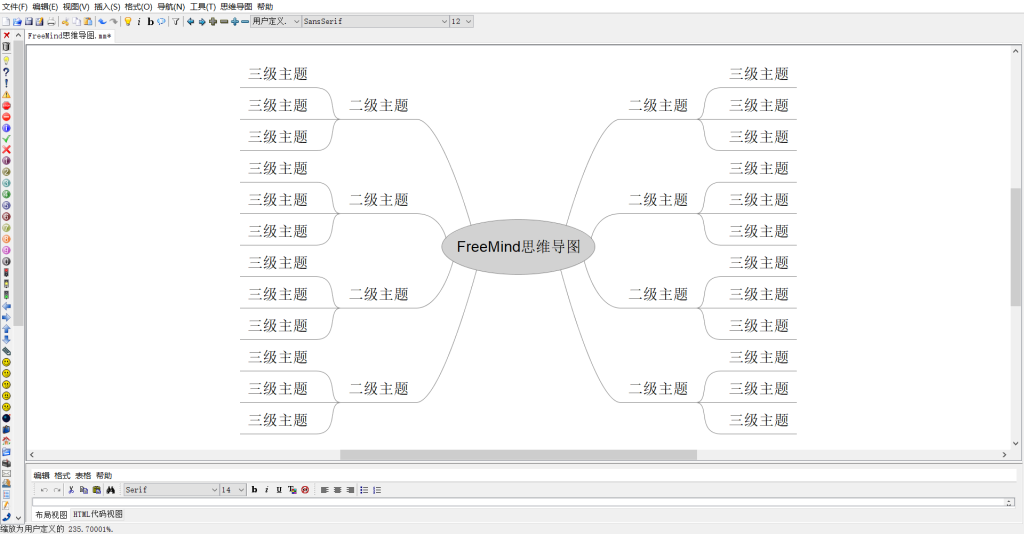The image size is (1024, 534).
Task: Add the green checkmark icon
Action: pyautogui.click(x=6, y=138)
